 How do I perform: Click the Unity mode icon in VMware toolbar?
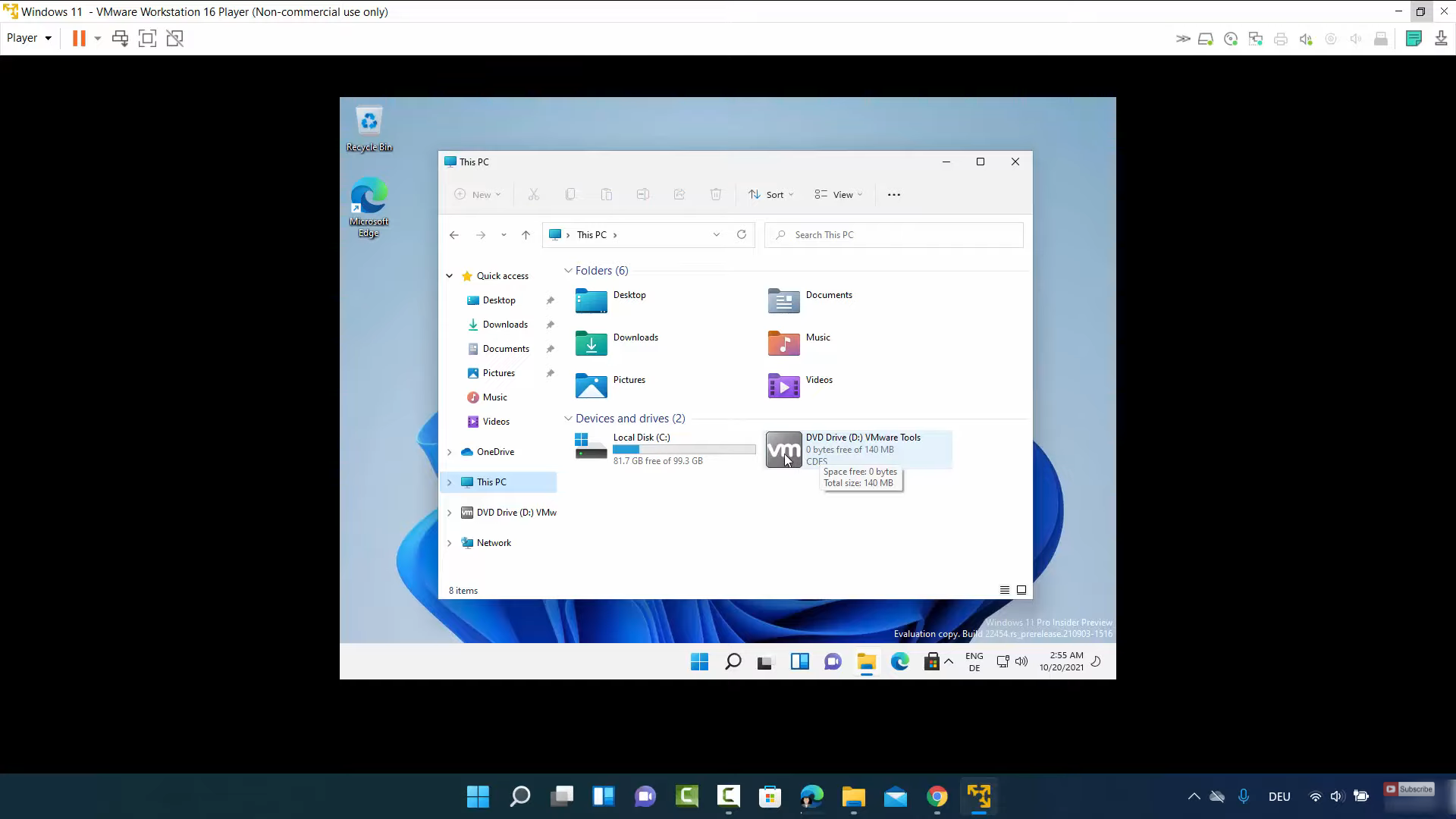point(175,38)
